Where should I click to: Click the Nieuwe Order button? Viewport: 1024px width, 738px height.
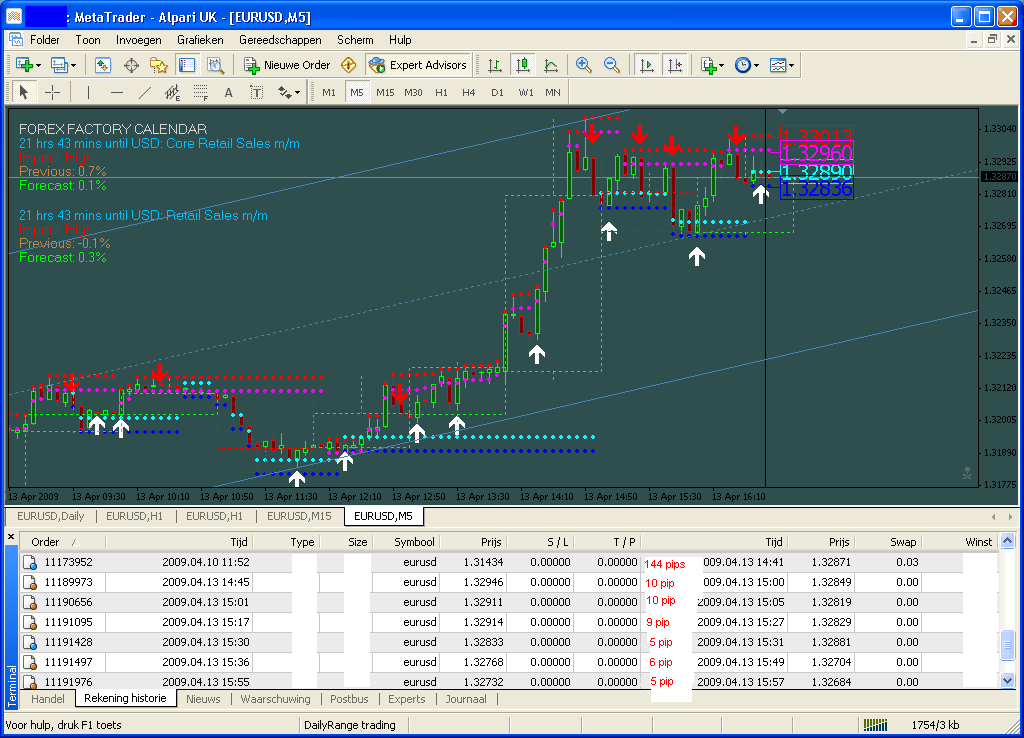tap(288, 65)
